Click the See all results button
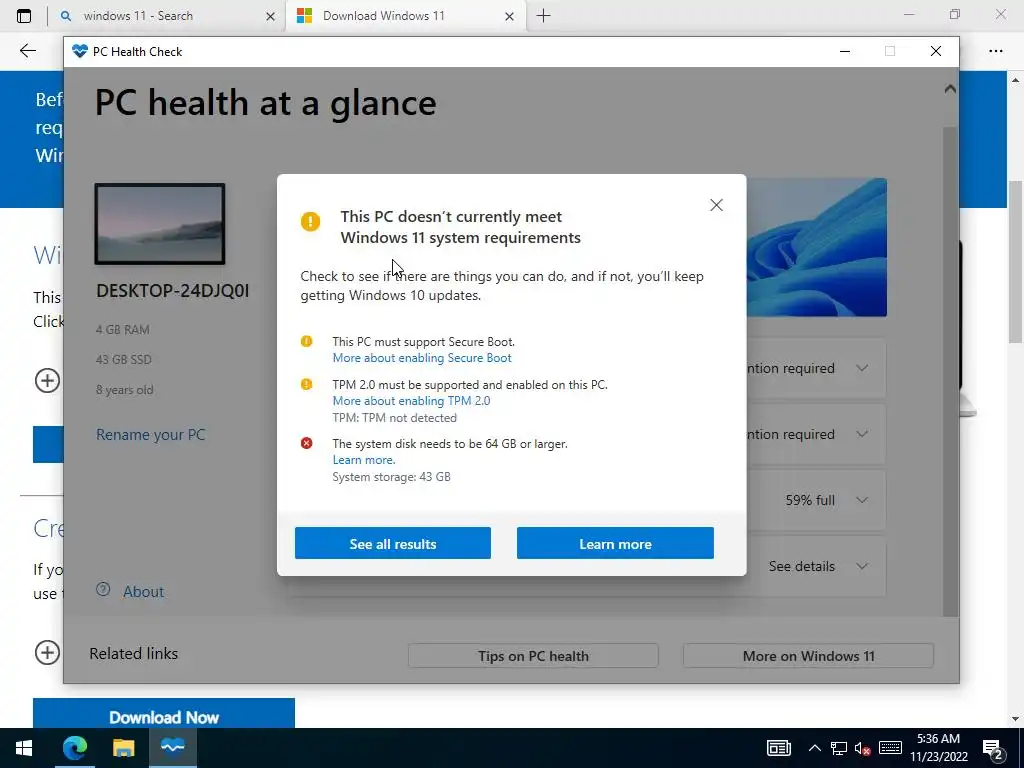The image size is (1024, 768). (392, 543)
